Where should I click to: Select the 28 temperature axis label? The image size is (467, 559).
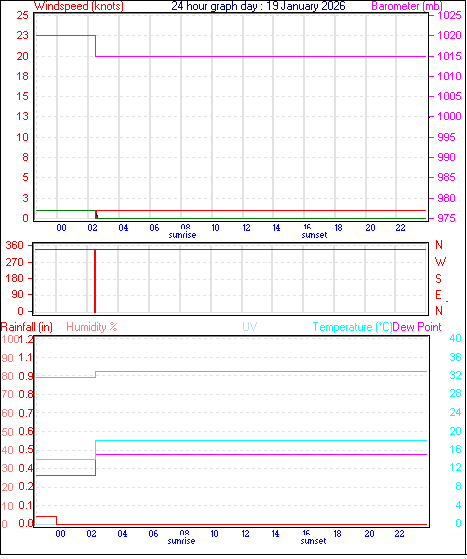(456, 393)
